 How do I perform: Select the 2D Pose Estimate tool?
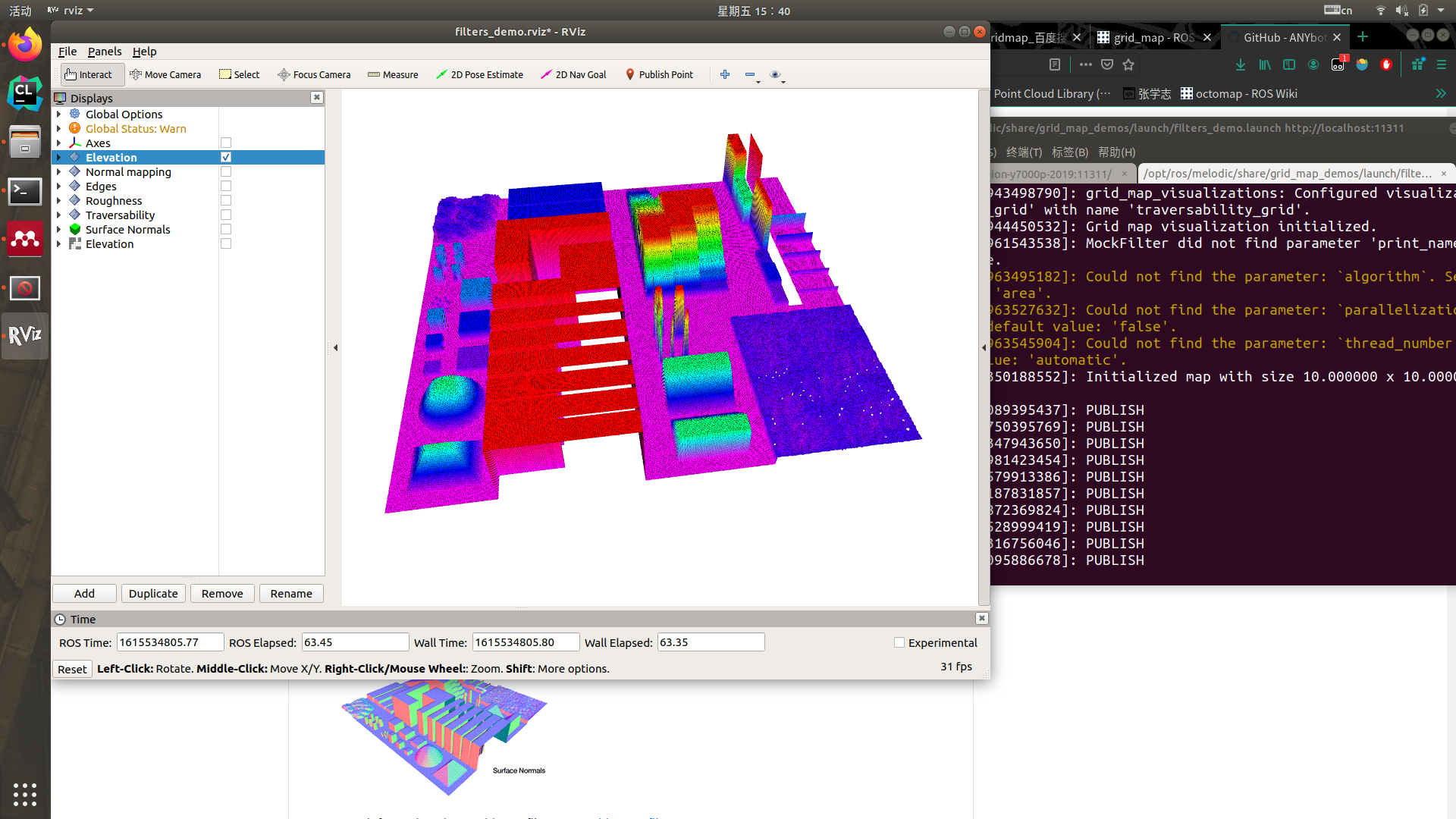(x=479, y=74)
